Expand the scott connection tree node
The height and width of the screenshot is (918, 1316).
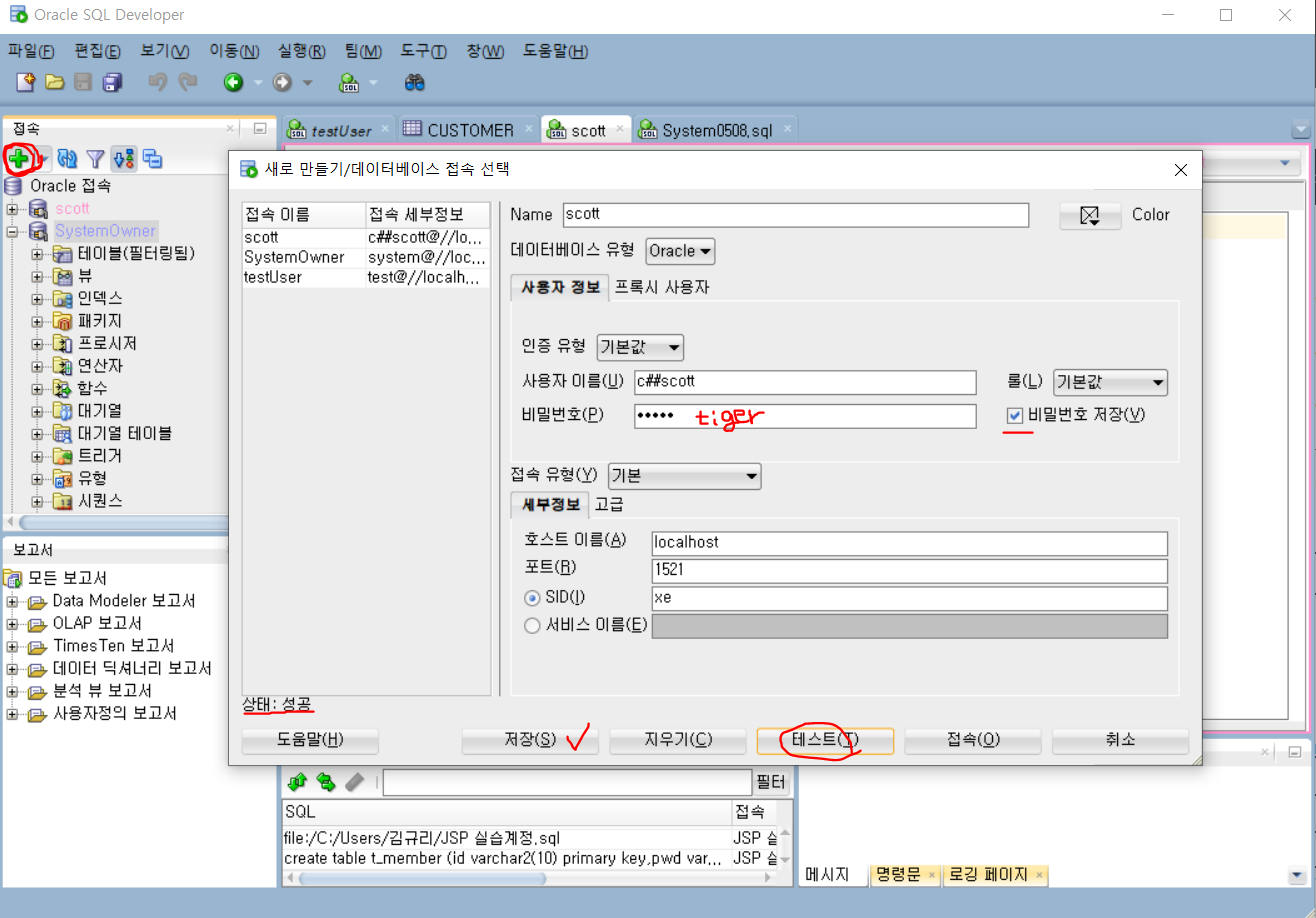13,209
